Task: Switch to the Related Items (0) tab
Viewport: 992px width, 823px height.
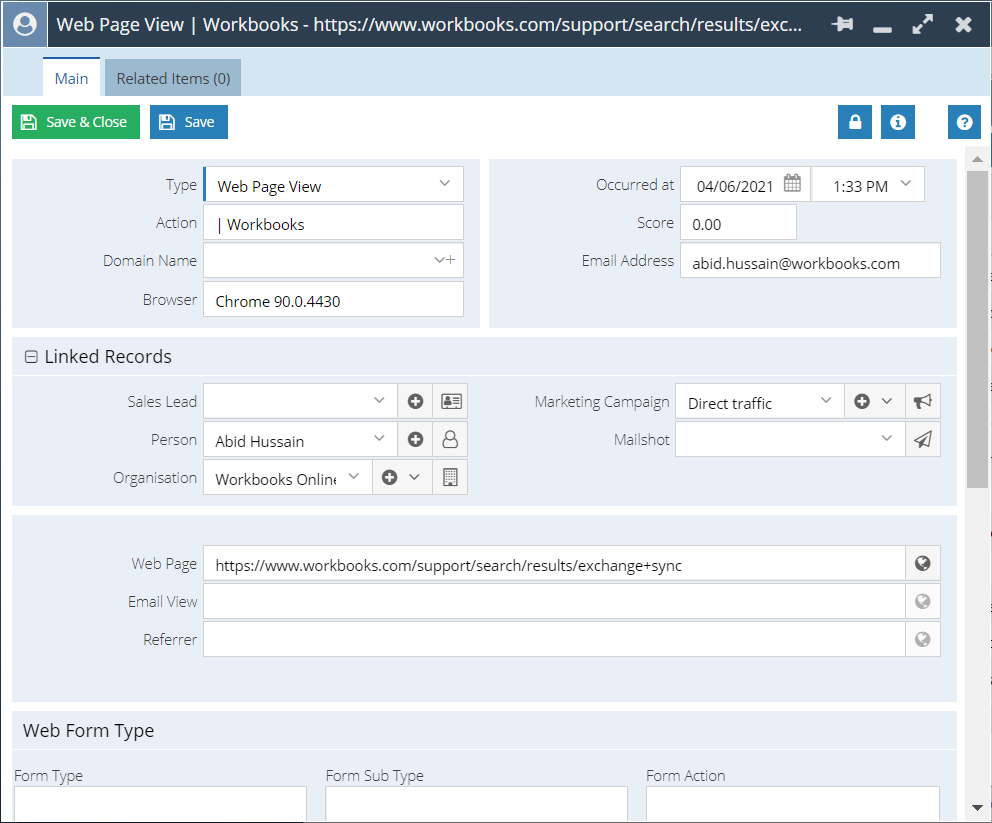Action: tap(173, 78)
